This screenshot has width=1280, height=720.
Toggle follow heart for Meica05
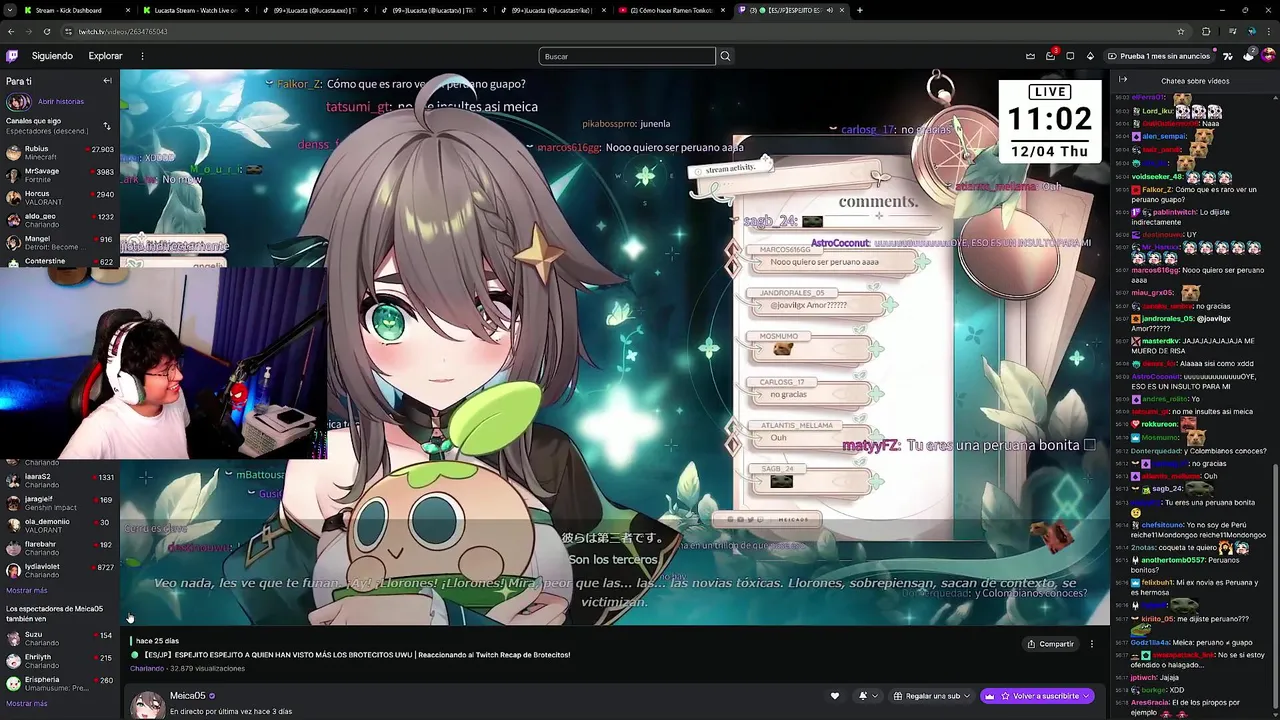[835, 696]
